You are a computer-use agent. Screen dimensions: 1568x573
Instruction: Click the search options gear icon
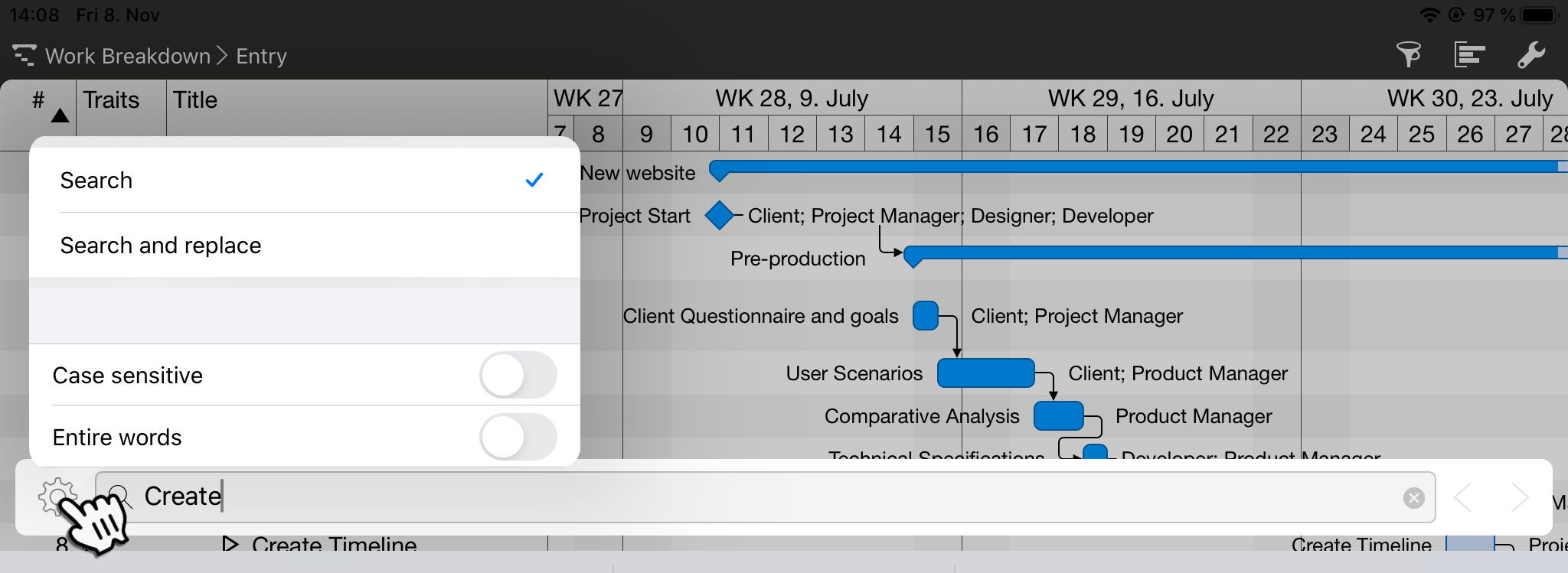tap(56, 497)
